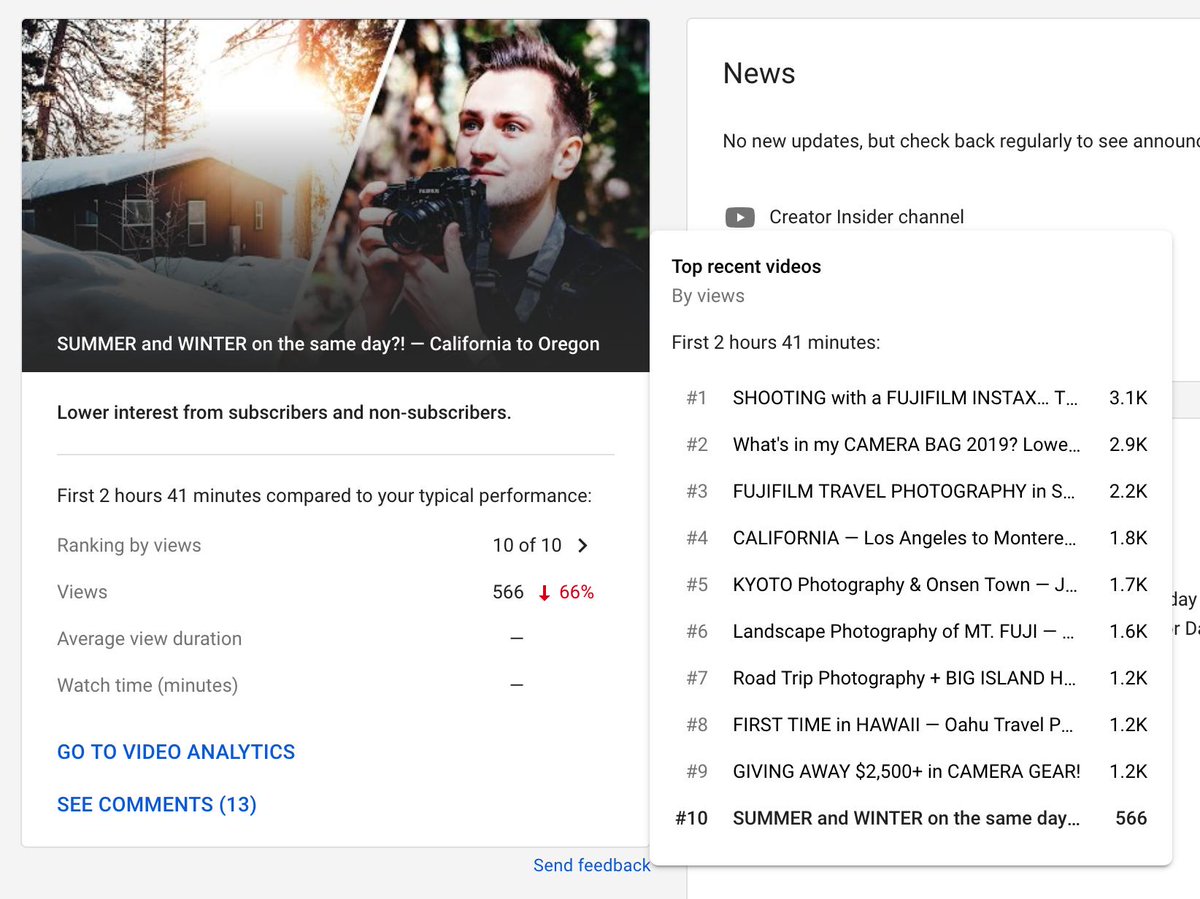1200x899 pixels.
Task: Click the 566 views value in stats card
Action: point(508,593)
